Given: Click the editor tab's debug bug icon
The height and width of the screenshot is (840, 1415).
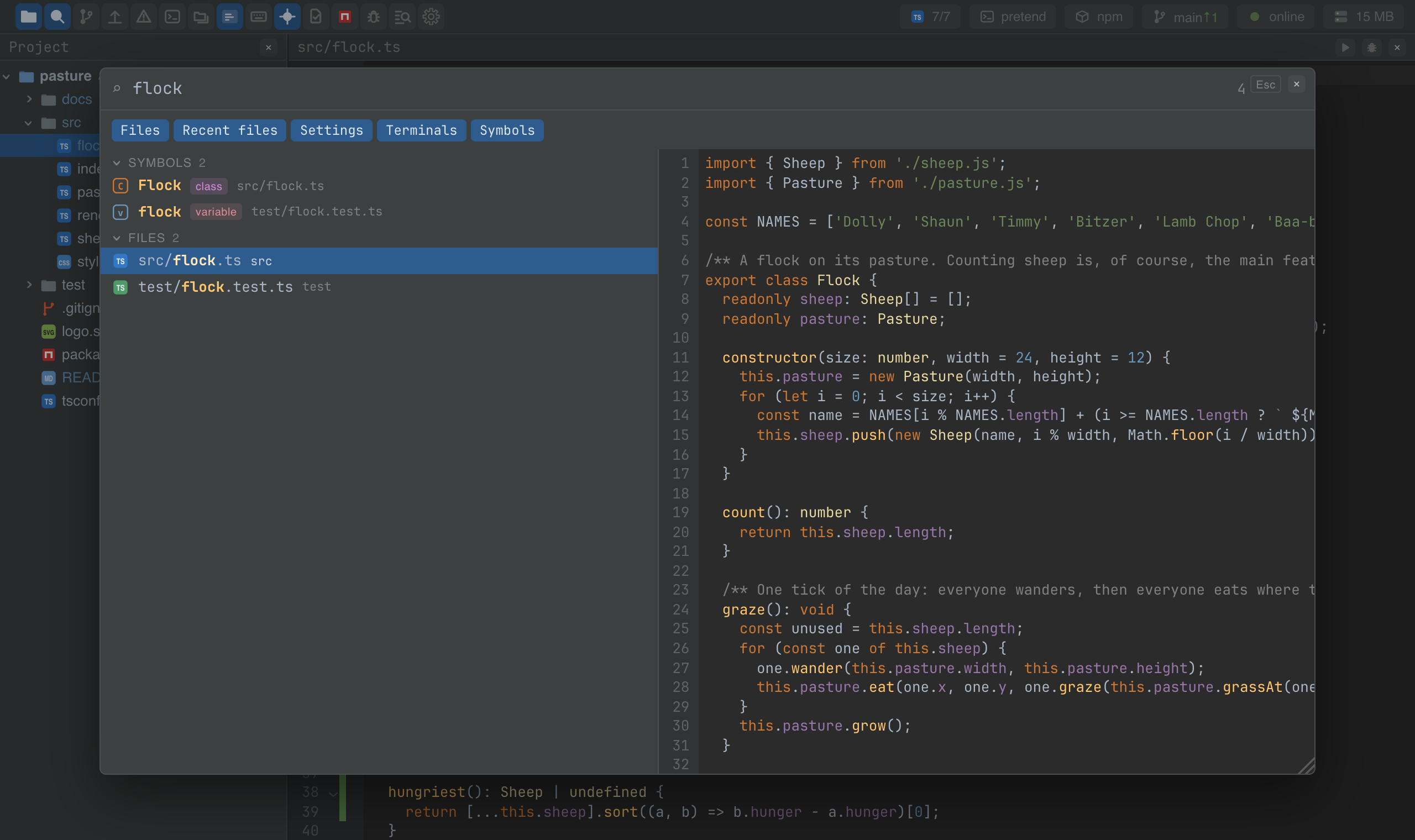Looking at the screenshot, I should (1372, 48).
